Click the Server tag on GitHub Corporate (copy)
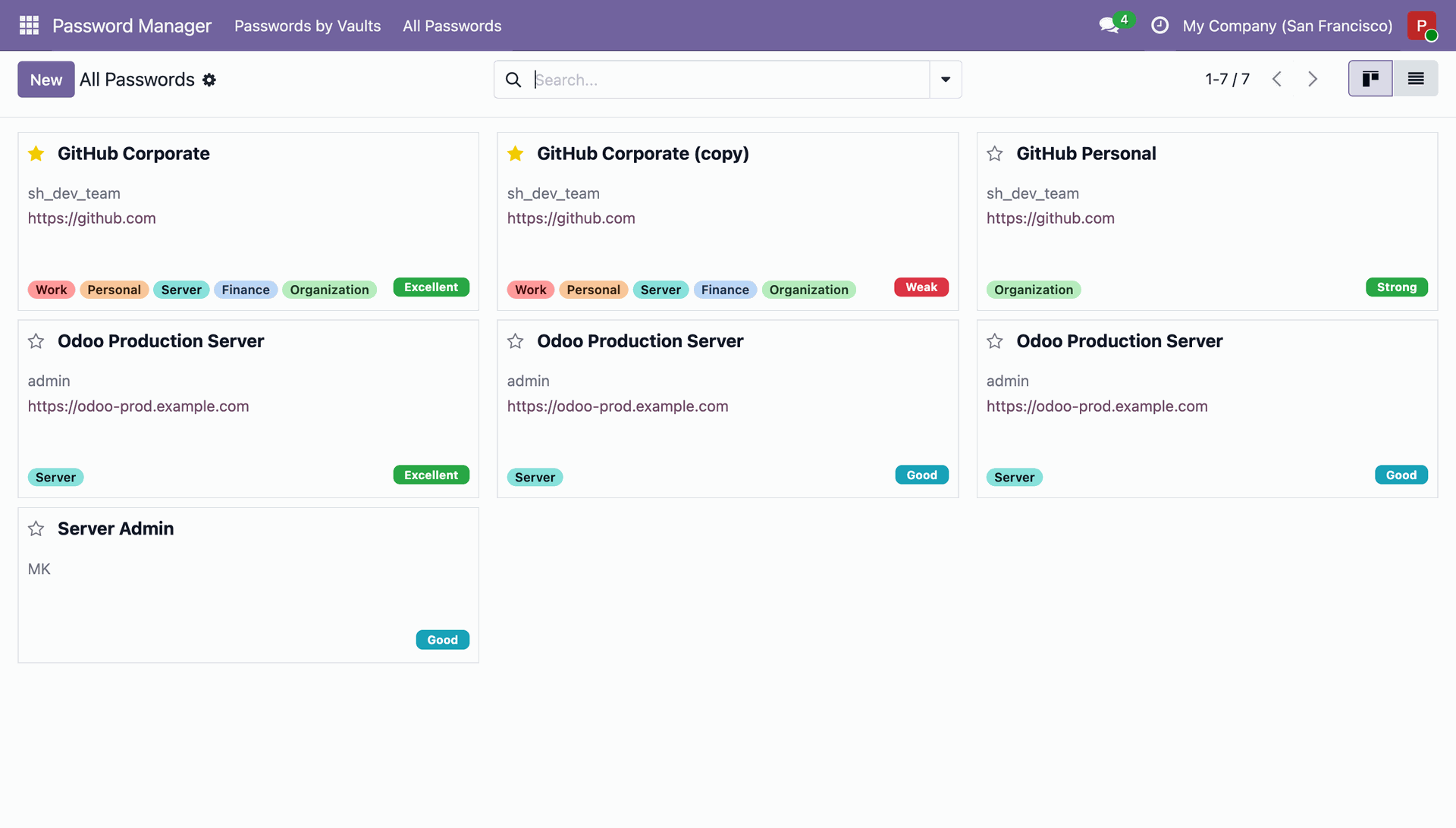 [x=661, y=290]
